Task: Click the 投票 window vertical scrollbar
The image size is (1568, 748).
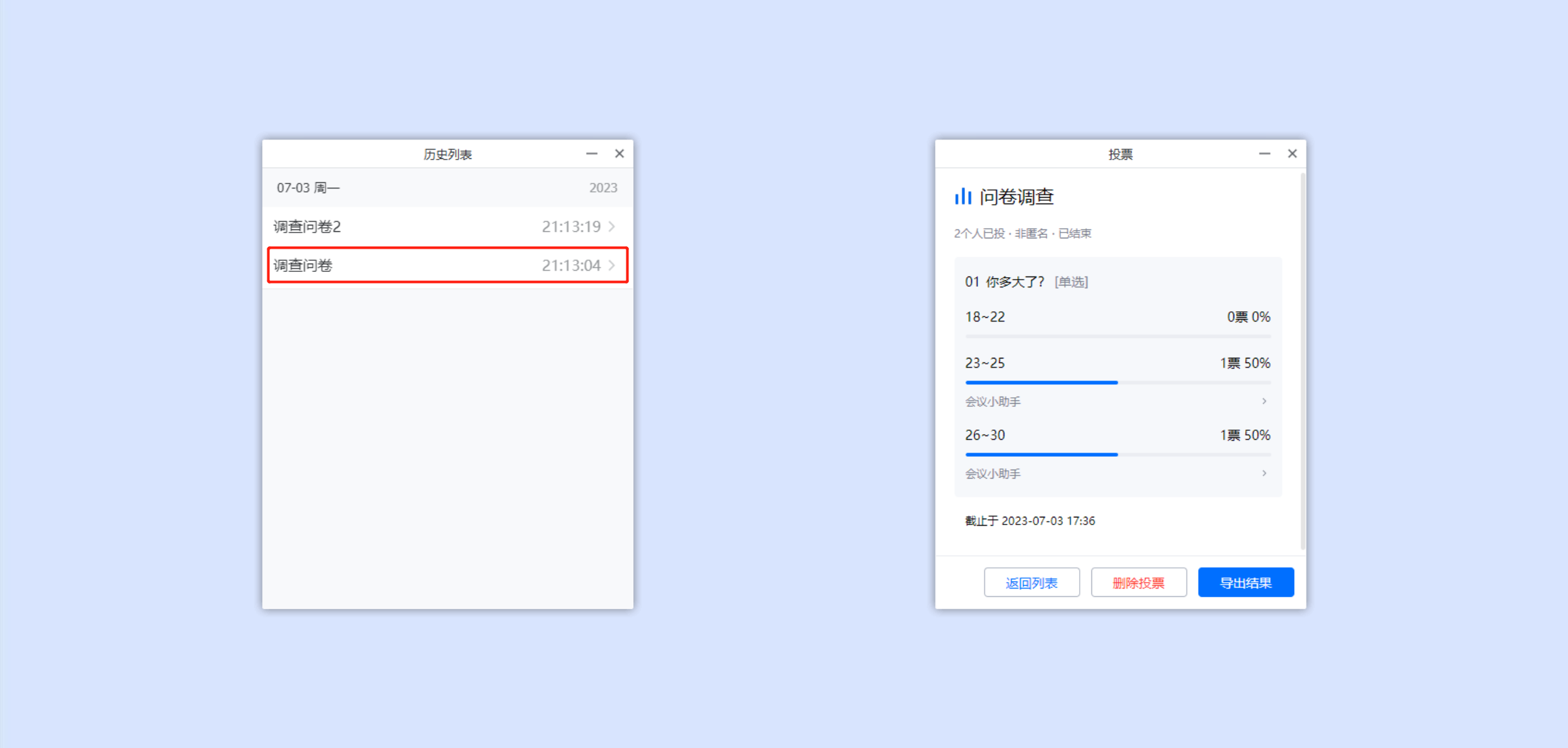Action: click(x=1303, y=362)
